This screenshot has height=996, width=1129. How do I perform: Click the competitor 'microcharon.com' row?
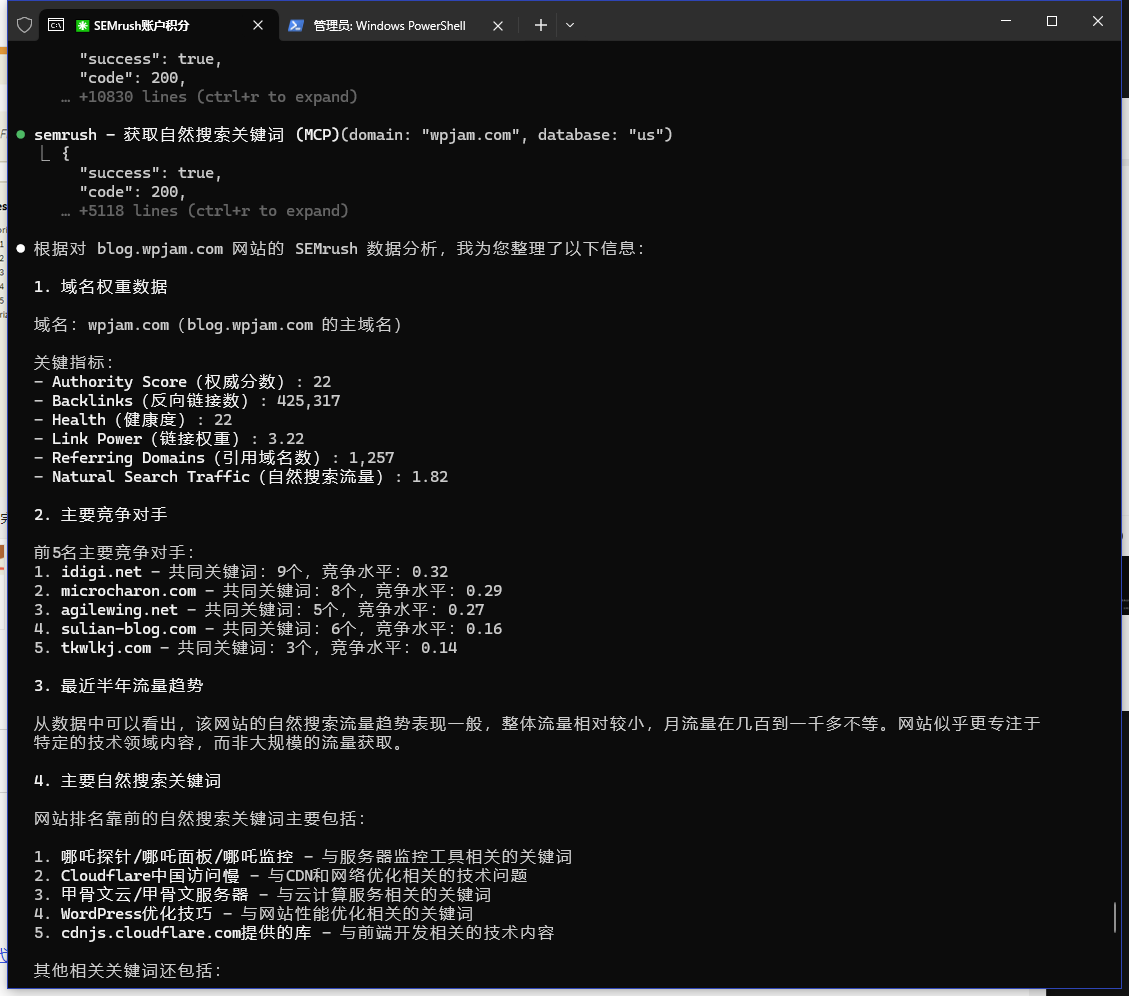(268, 591)
